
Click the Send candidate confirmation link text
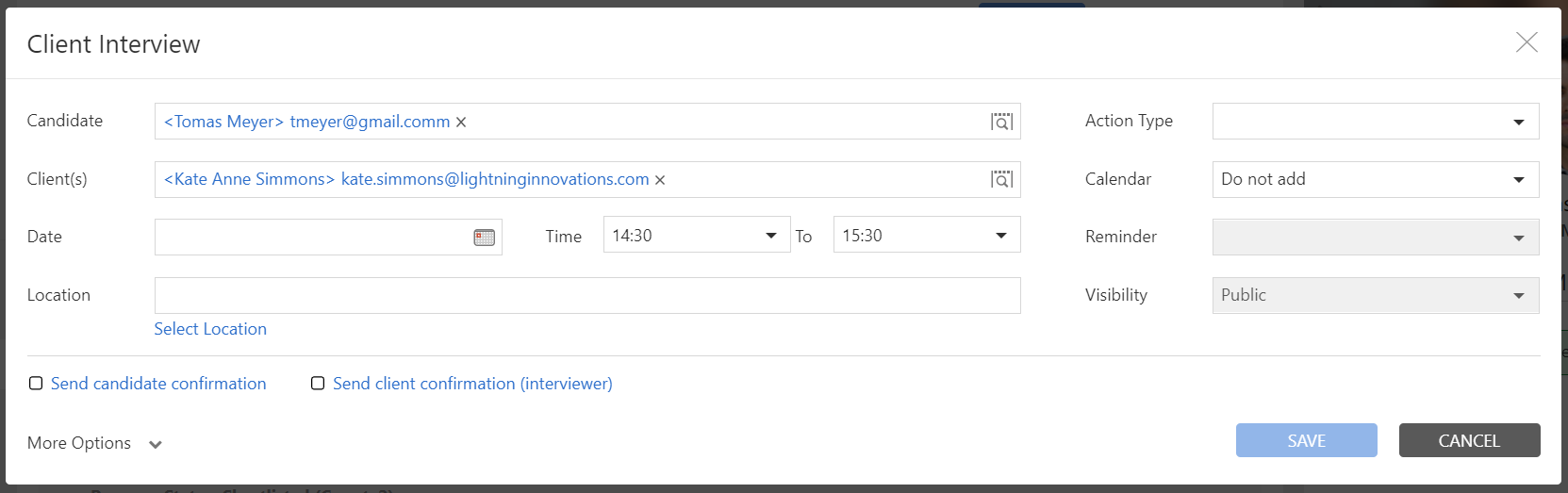tap(158, 384)
